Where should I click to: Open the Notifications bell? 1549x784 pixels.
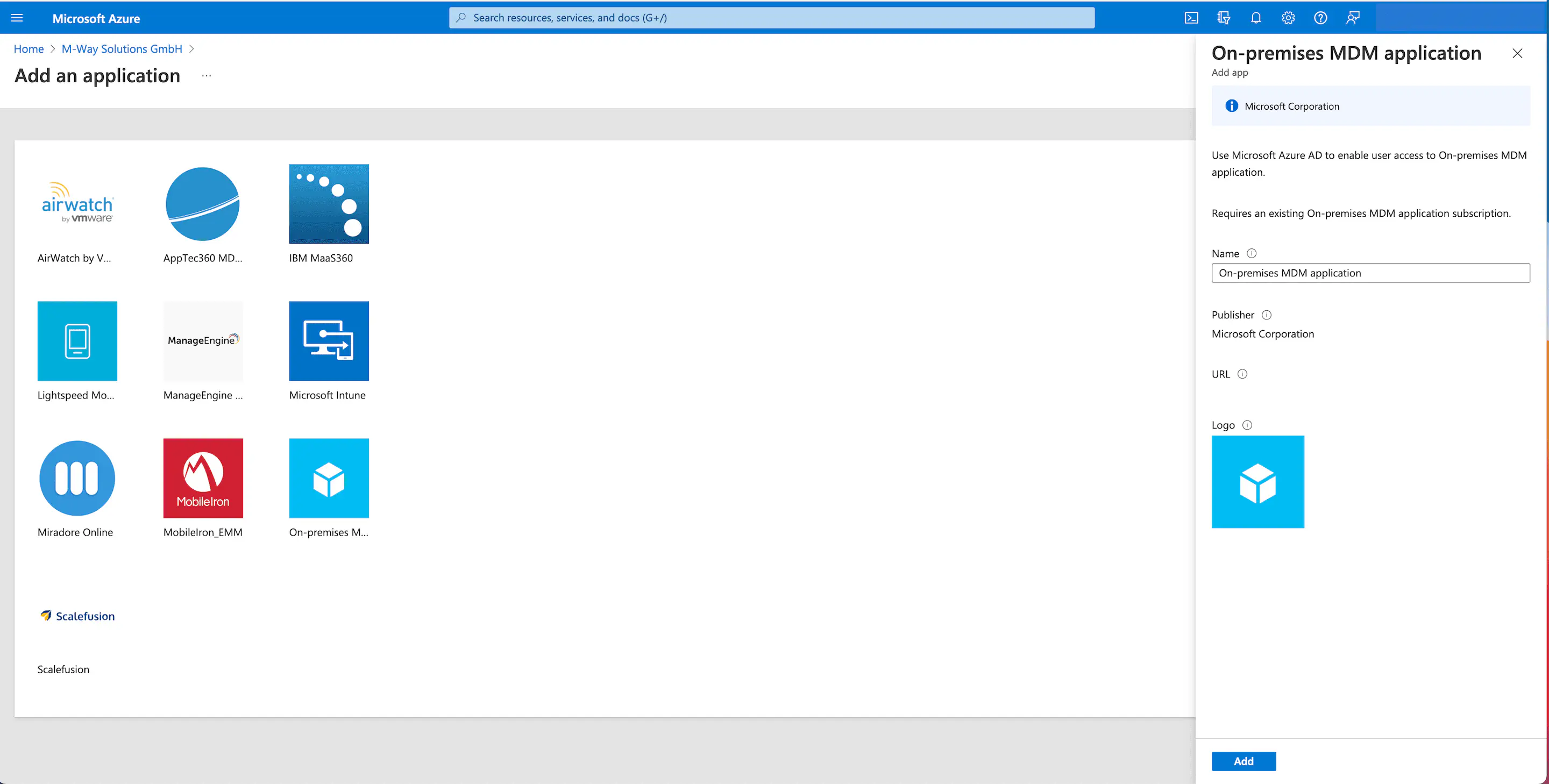point(1255,17)
